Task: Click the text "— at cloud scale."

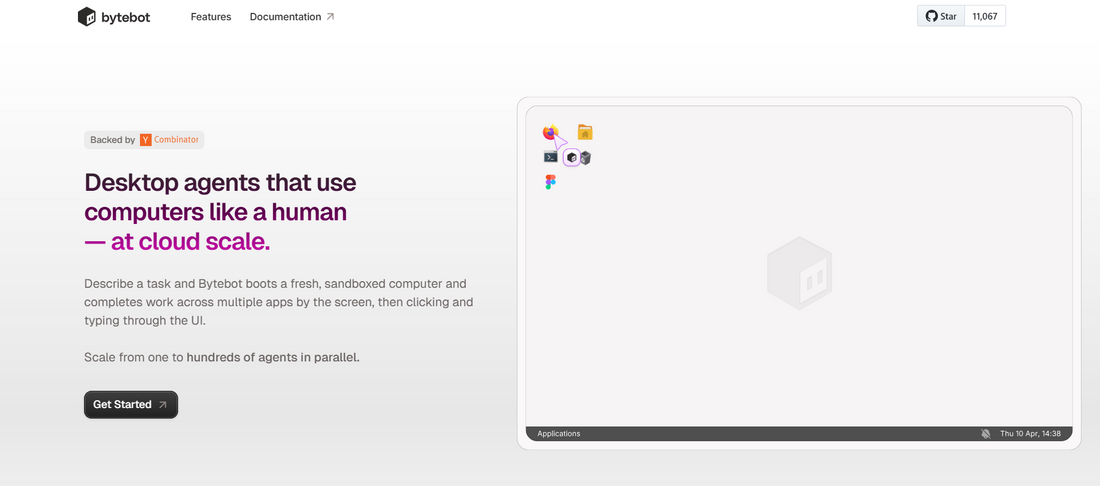Action: click(177, 242)
